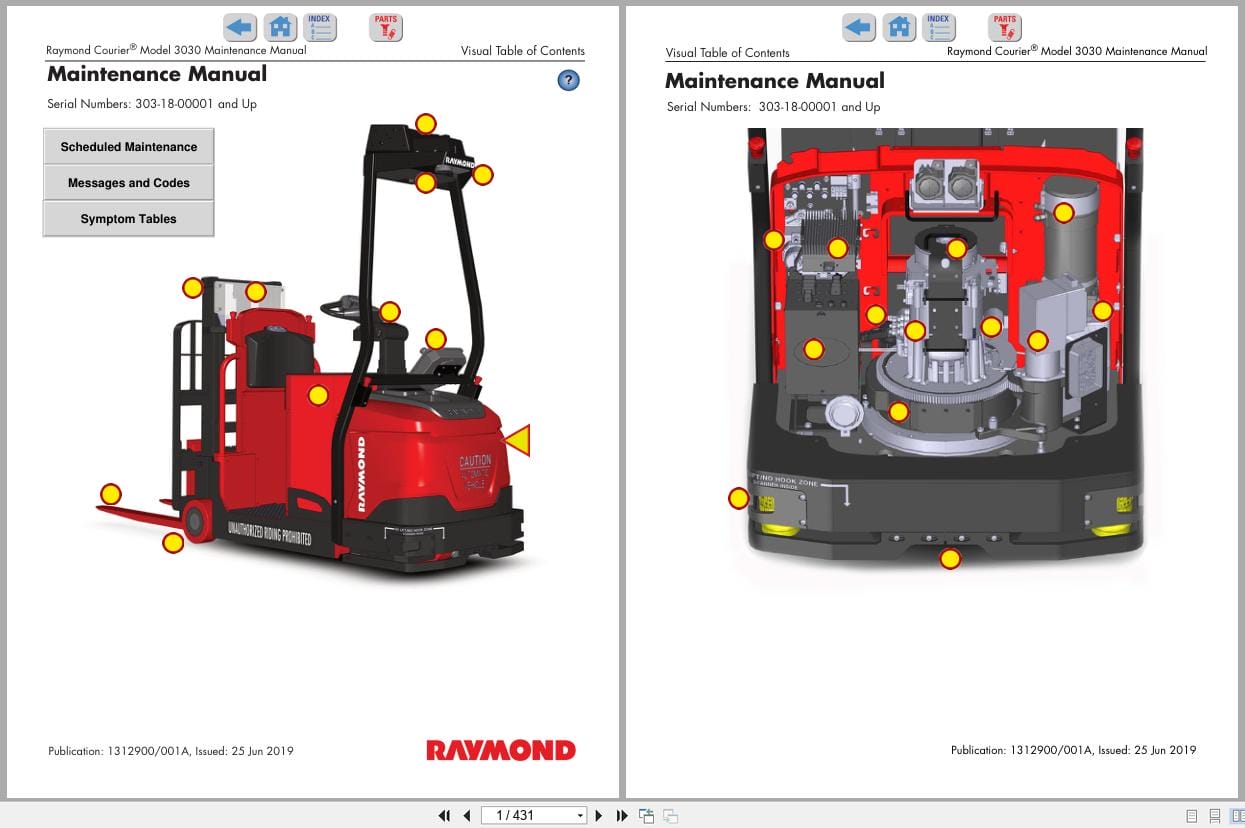Click the hotspot on the red side panel
The height and width of the screenshot is (828, 1245).
tap(318, 395)
